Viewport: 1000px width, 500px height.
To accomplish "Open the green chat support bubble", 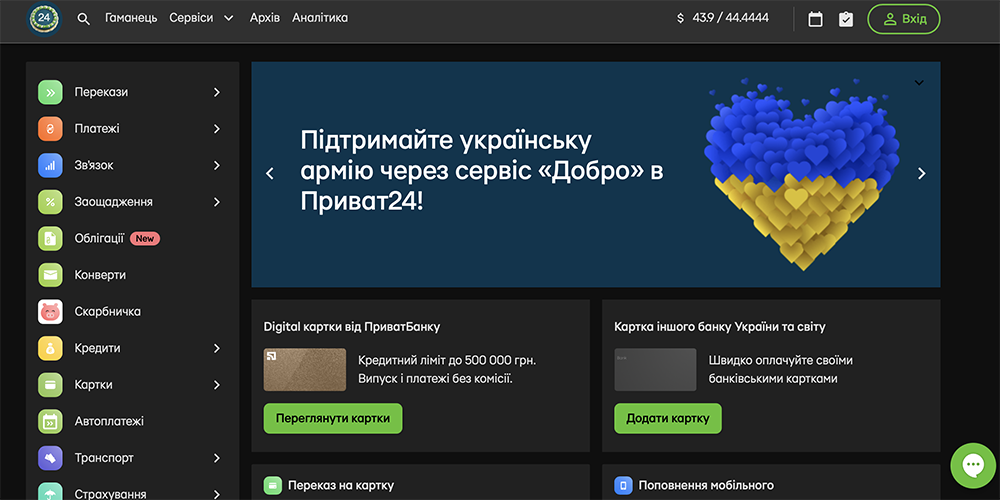I will (971, 464).
